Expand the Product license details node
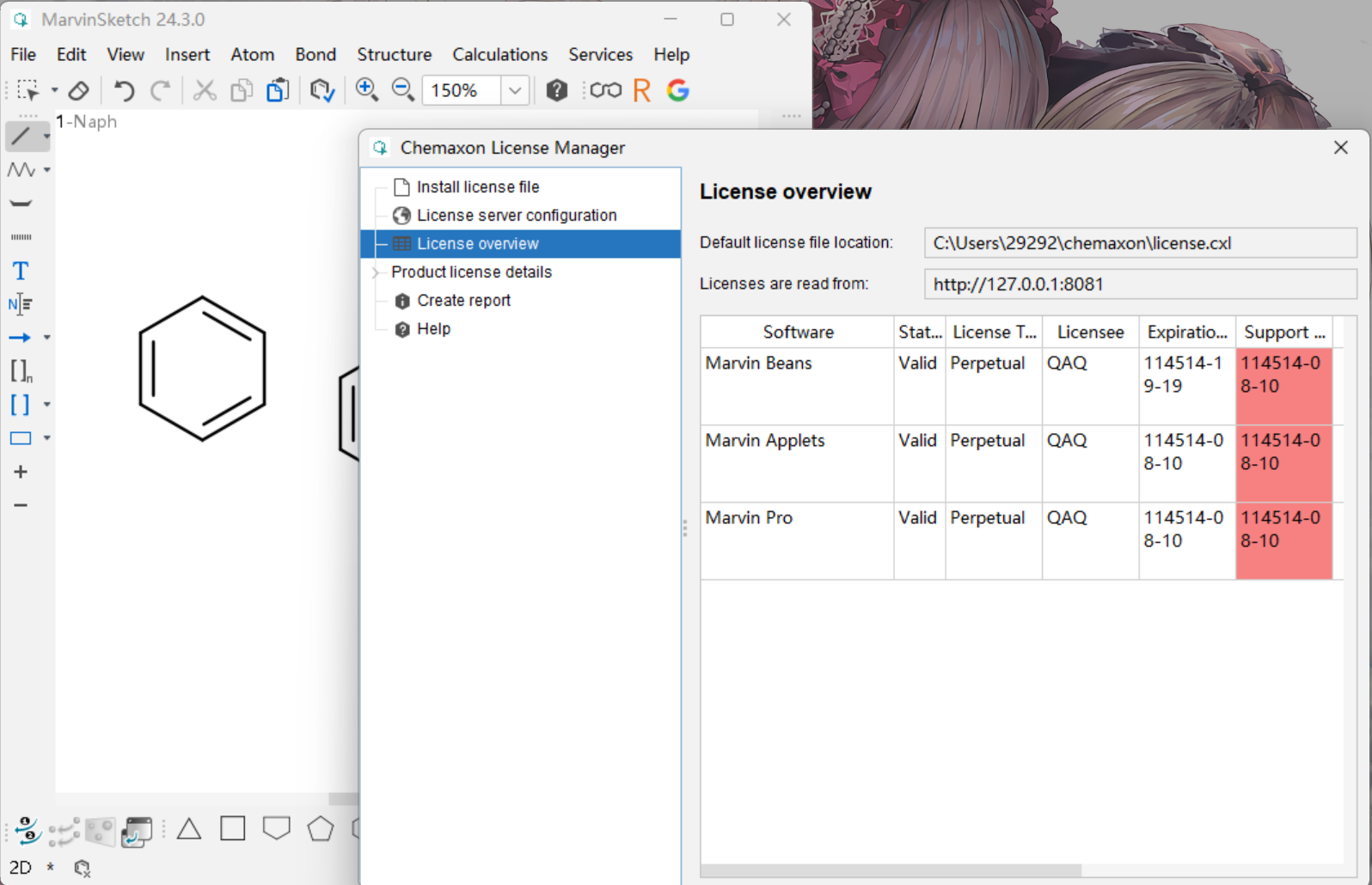The height and width of the screenshot is (885, 1372). (x=376, y=272)
